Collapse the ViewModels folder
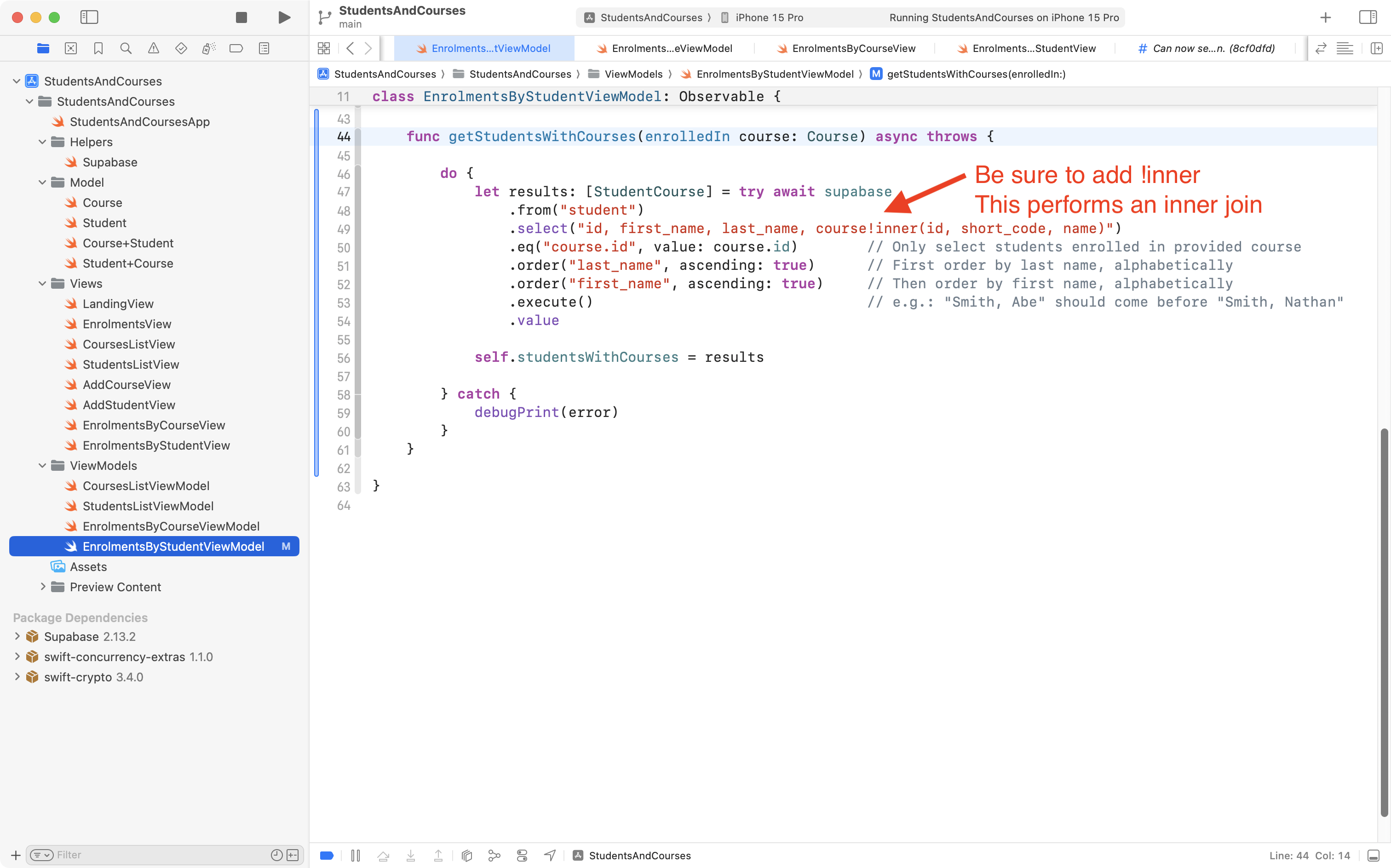1391x868 pixels. (42, 466)
